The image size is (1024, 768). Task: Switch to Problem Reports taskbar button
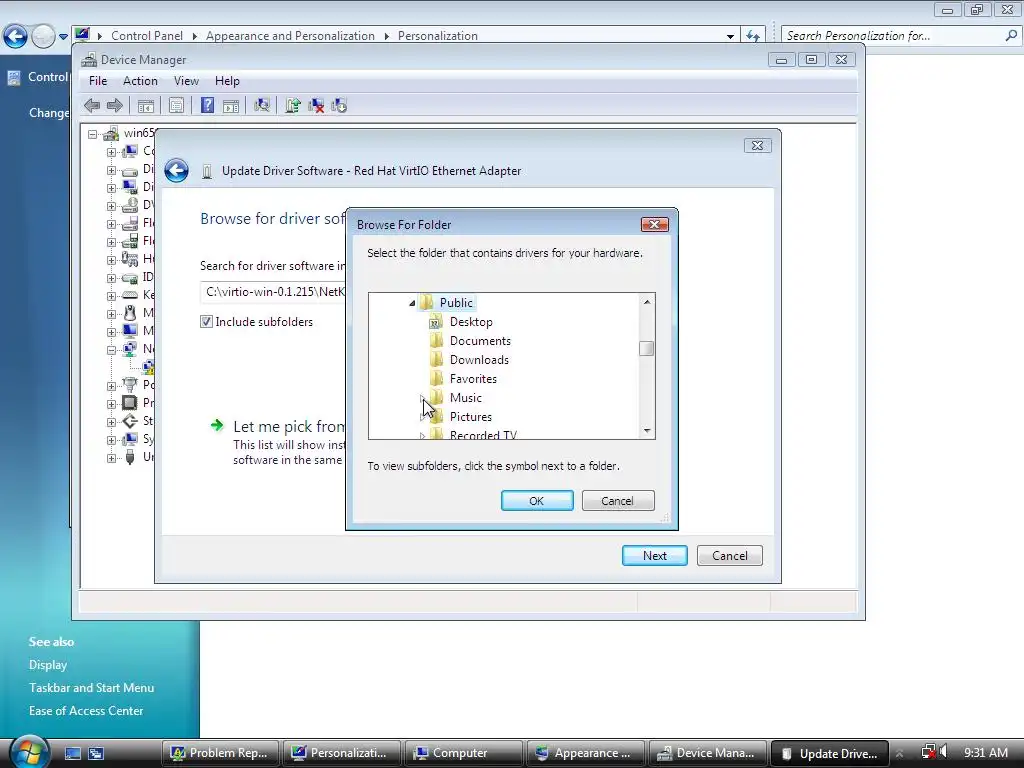click(220, 753)
